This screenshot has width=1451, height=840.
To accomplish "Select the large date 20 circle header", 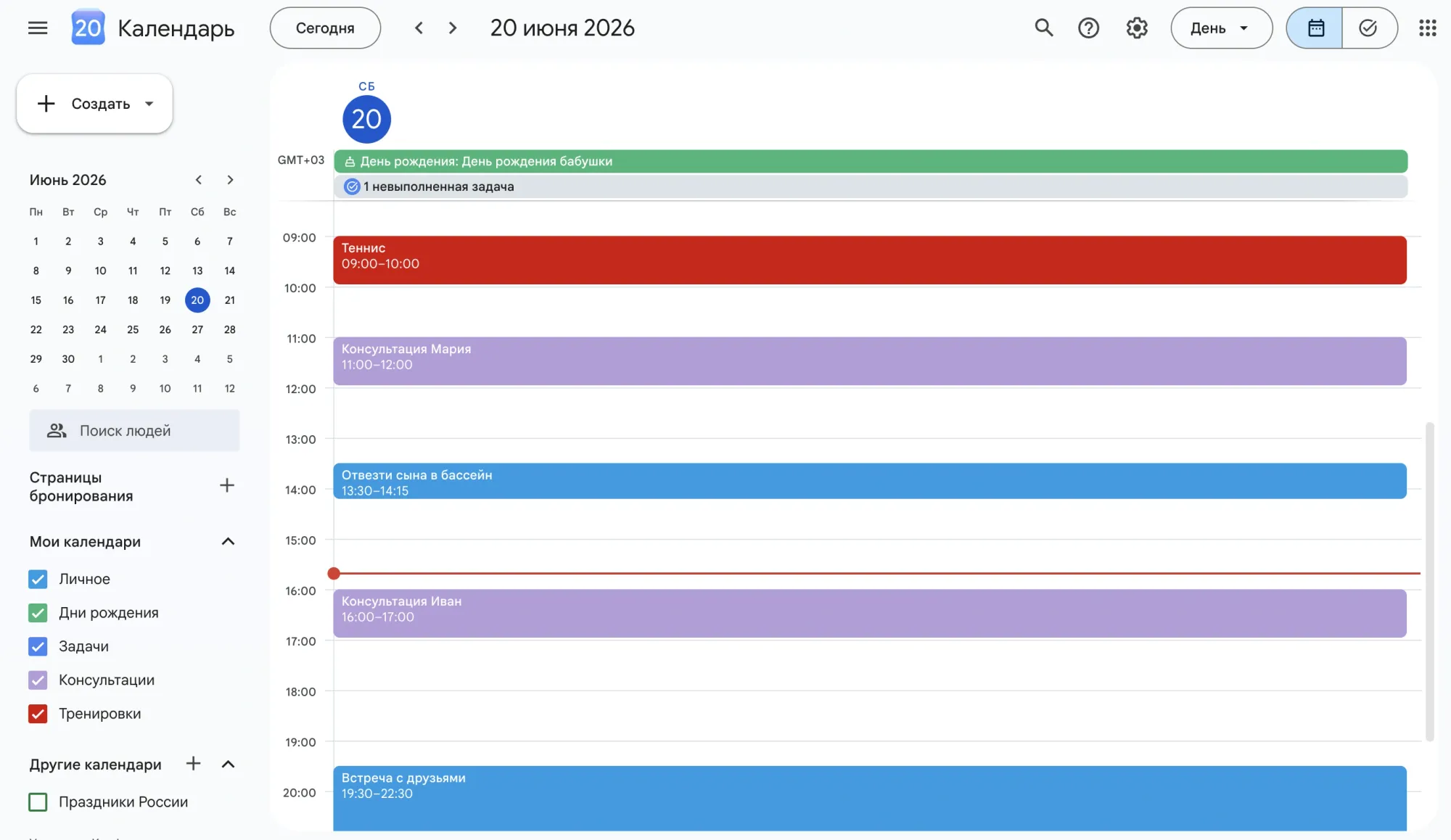I will coord(366,119).
